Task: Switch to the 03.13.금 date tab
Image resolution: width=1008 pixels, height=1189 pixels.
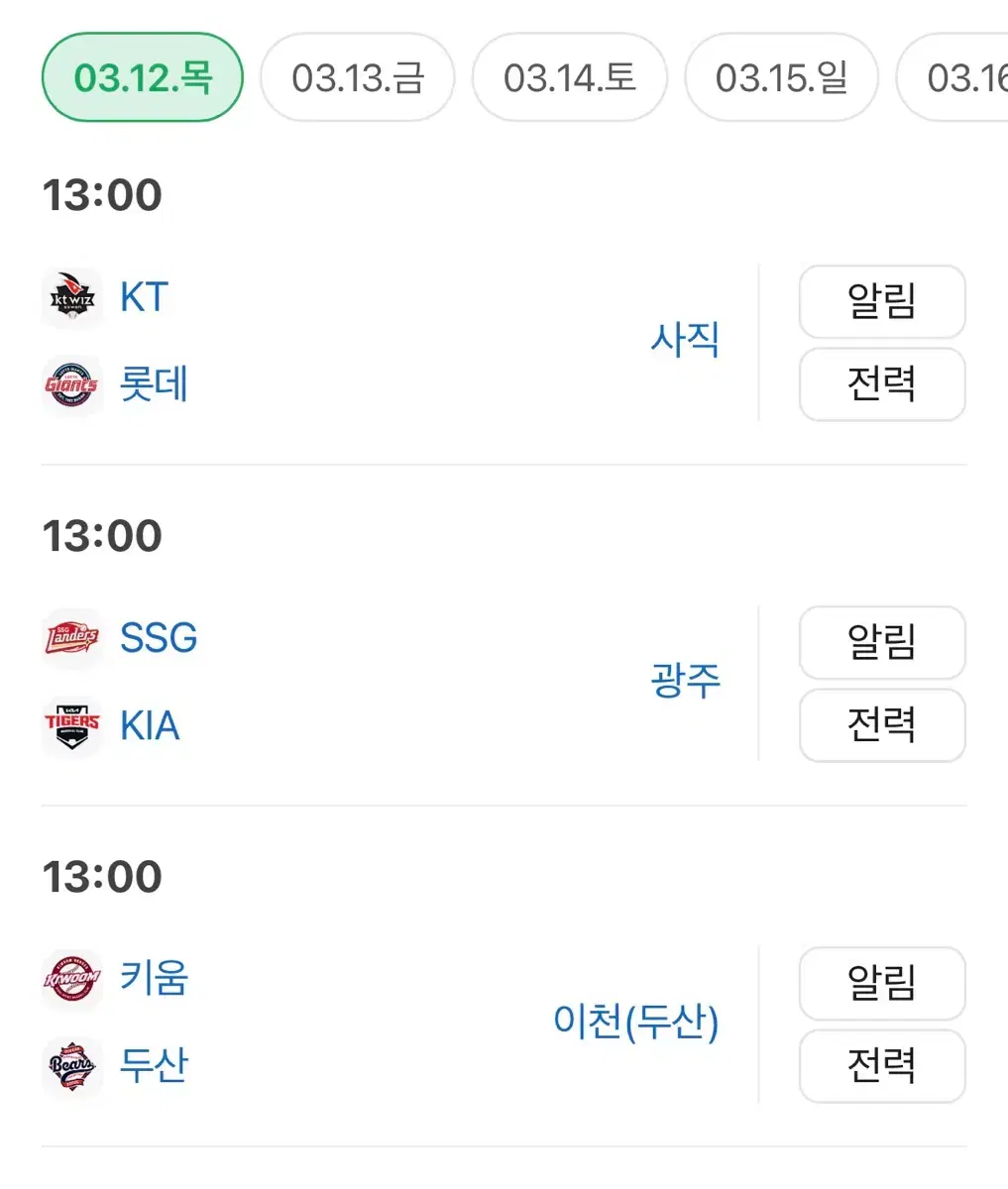Action: pyautogui.click(x=358, y=77)
